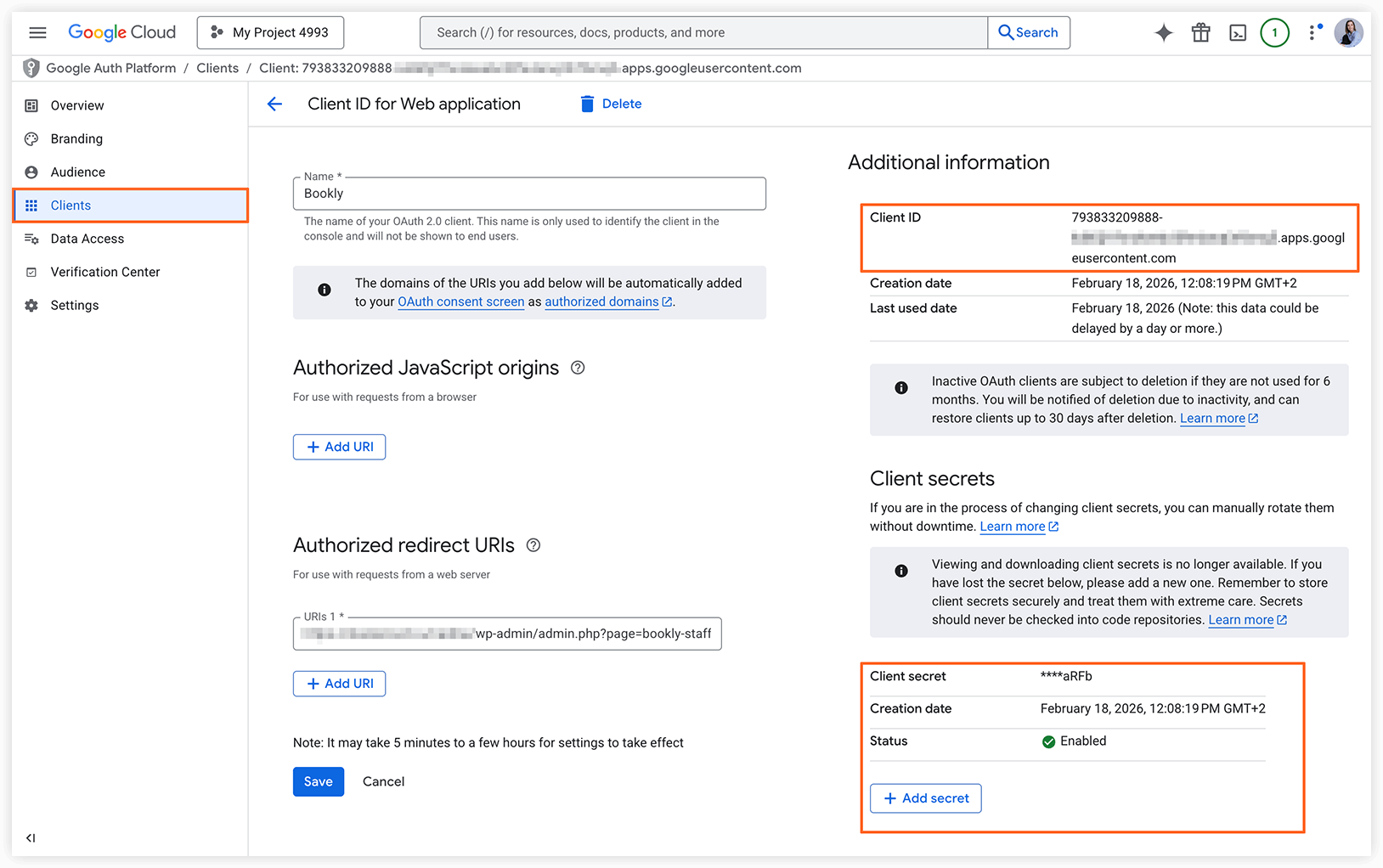This screenshot has width=1383, height=868.
Task: Go back using the left arrow
Action: click(x=274, y=104)
